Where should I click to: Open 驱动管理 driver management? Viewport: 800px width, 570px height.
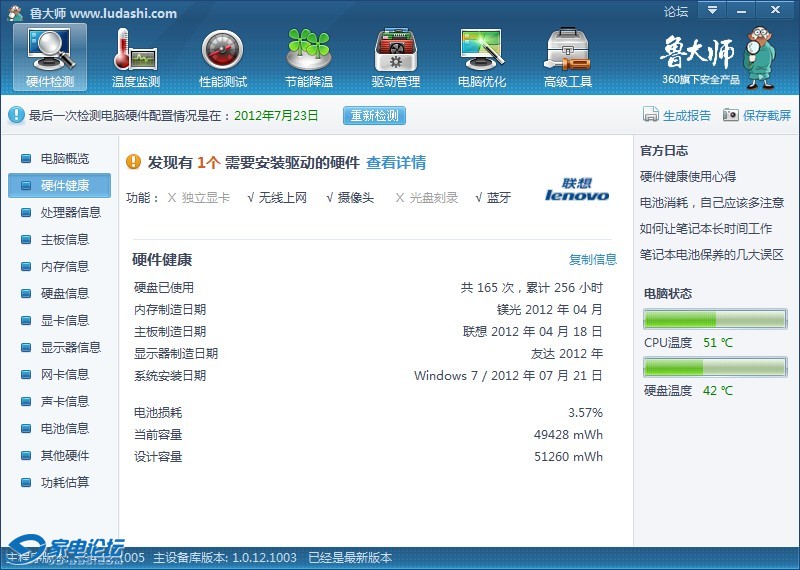click(x=395, y=57)
